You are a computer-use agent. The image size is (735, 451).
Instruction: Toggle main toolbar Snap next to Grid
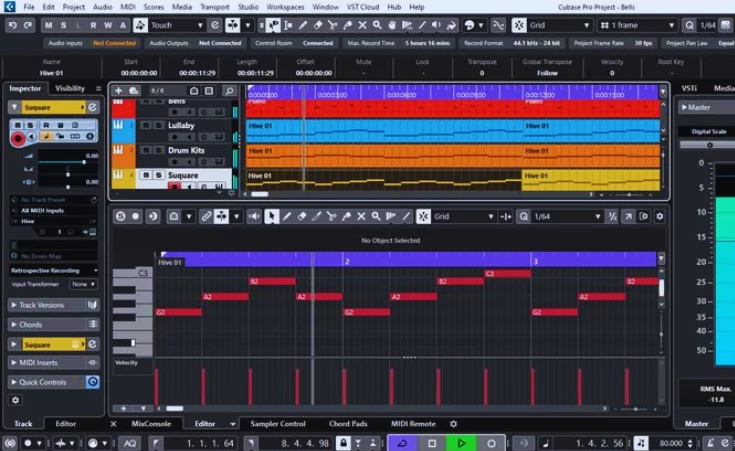[x=519, y=25]
